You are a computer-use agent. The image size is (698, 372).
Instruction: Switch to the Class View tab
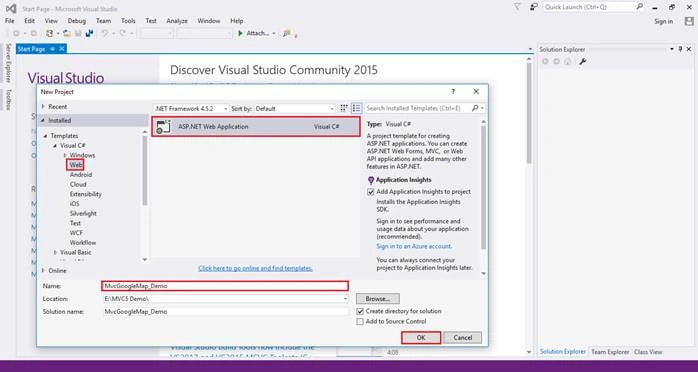pos(648,352)
